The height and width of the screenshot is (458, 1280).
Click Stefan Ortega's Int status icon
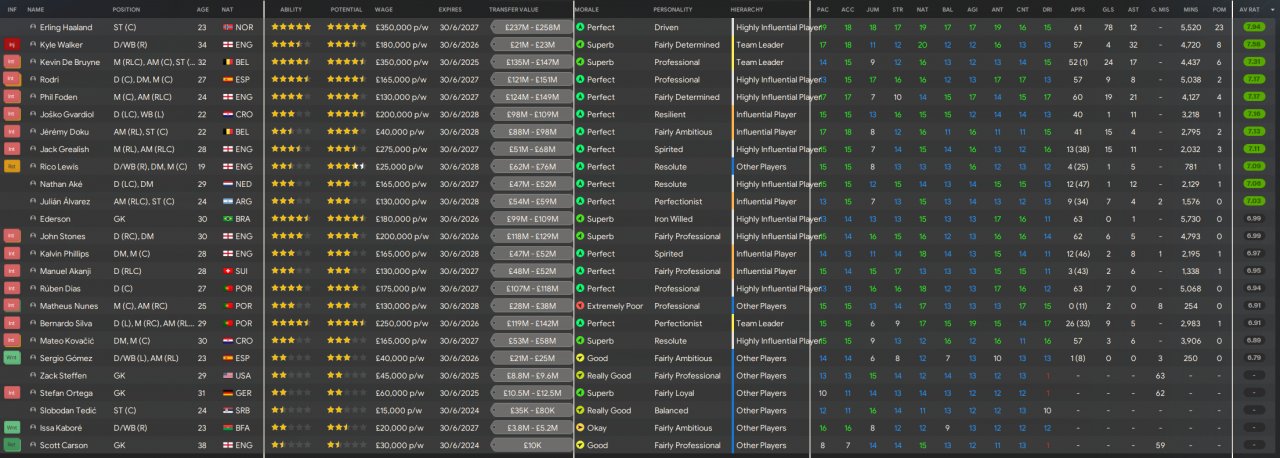12,393
